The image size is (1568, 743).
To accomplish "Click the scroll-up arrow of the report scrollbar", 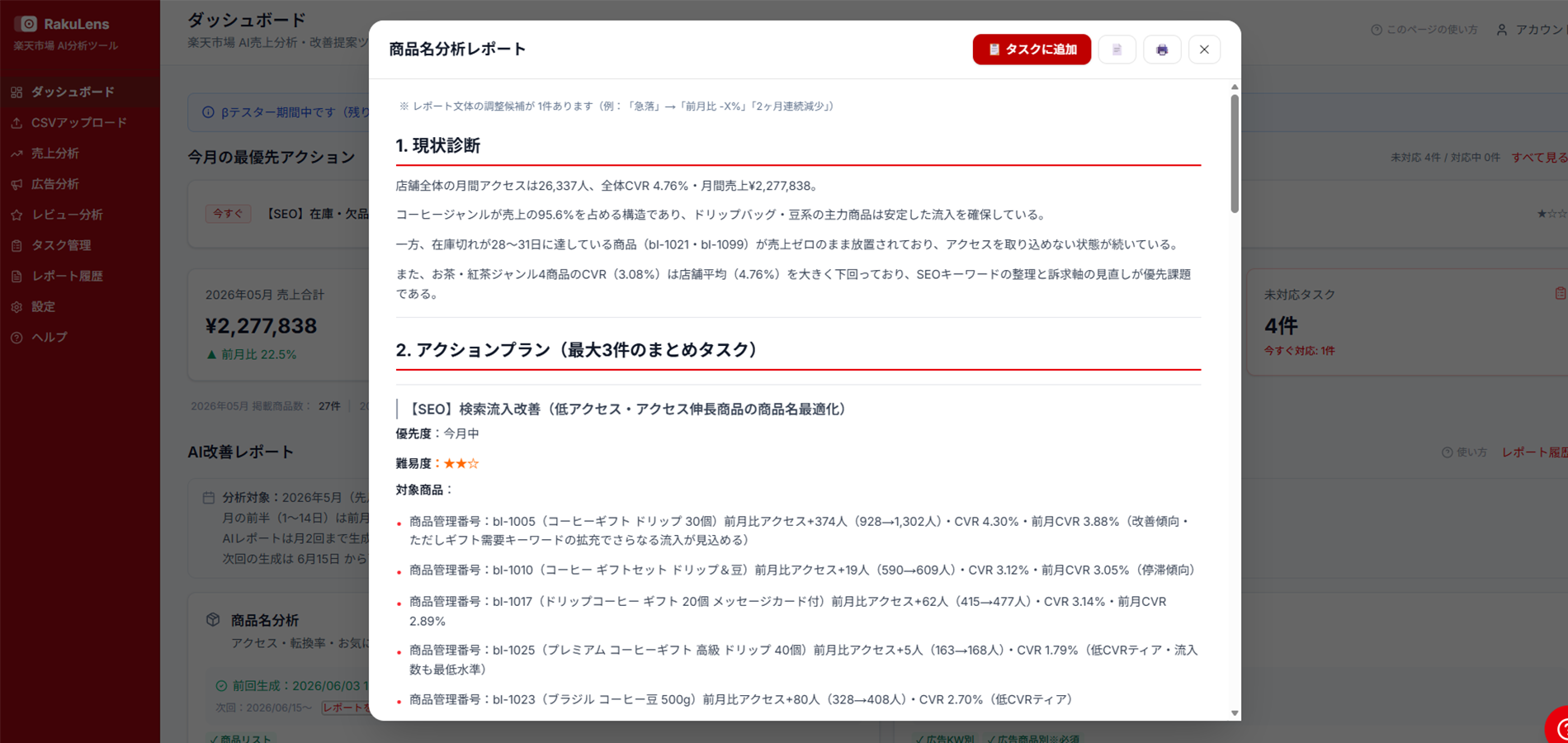I will 1235,87.
